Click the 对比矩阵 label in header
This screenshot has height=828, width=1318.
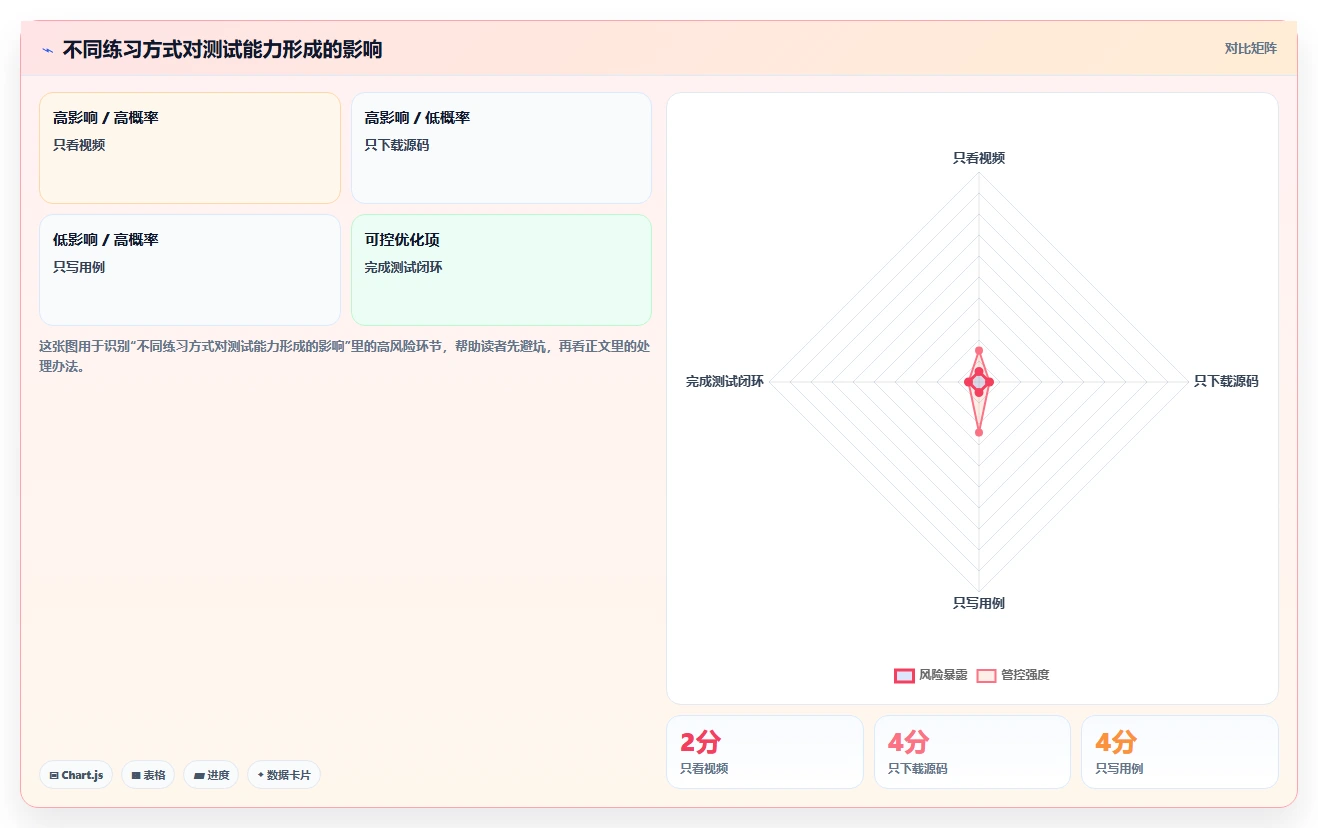pos(1250,48)
